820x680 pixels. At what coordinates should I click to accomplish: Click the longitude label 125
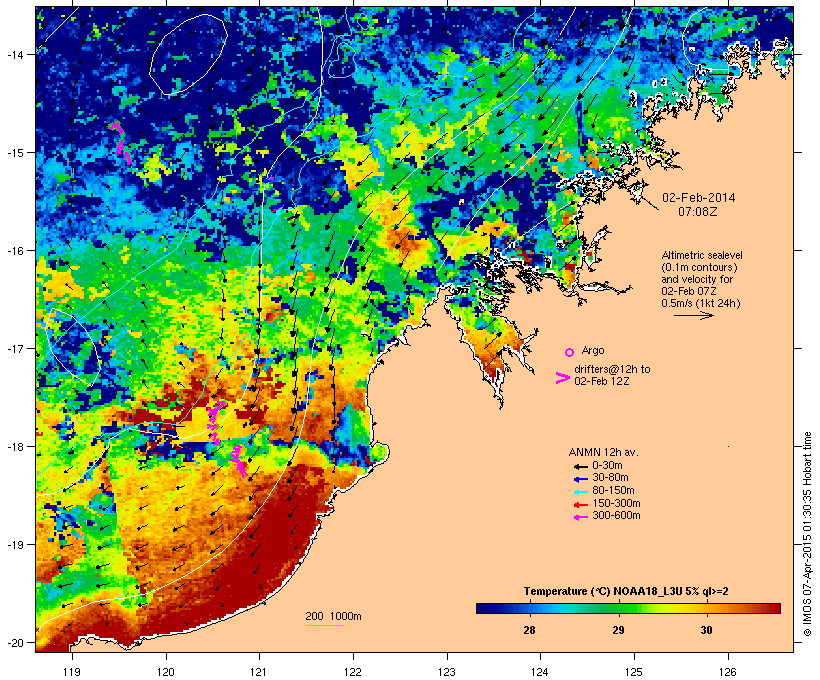pos(634,672)
